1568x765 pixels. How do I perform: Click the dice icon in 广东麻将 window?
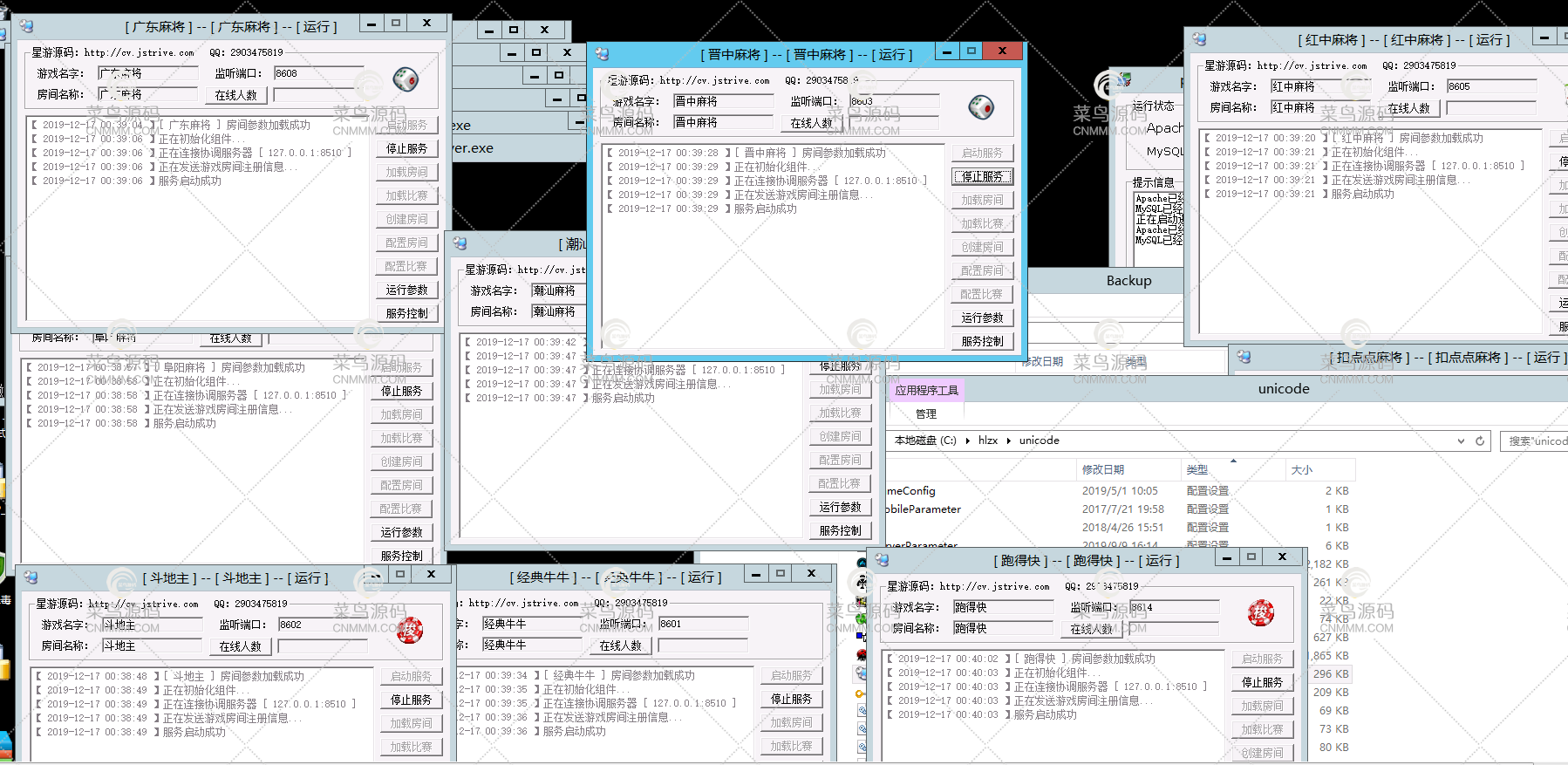tap(406, 79)
